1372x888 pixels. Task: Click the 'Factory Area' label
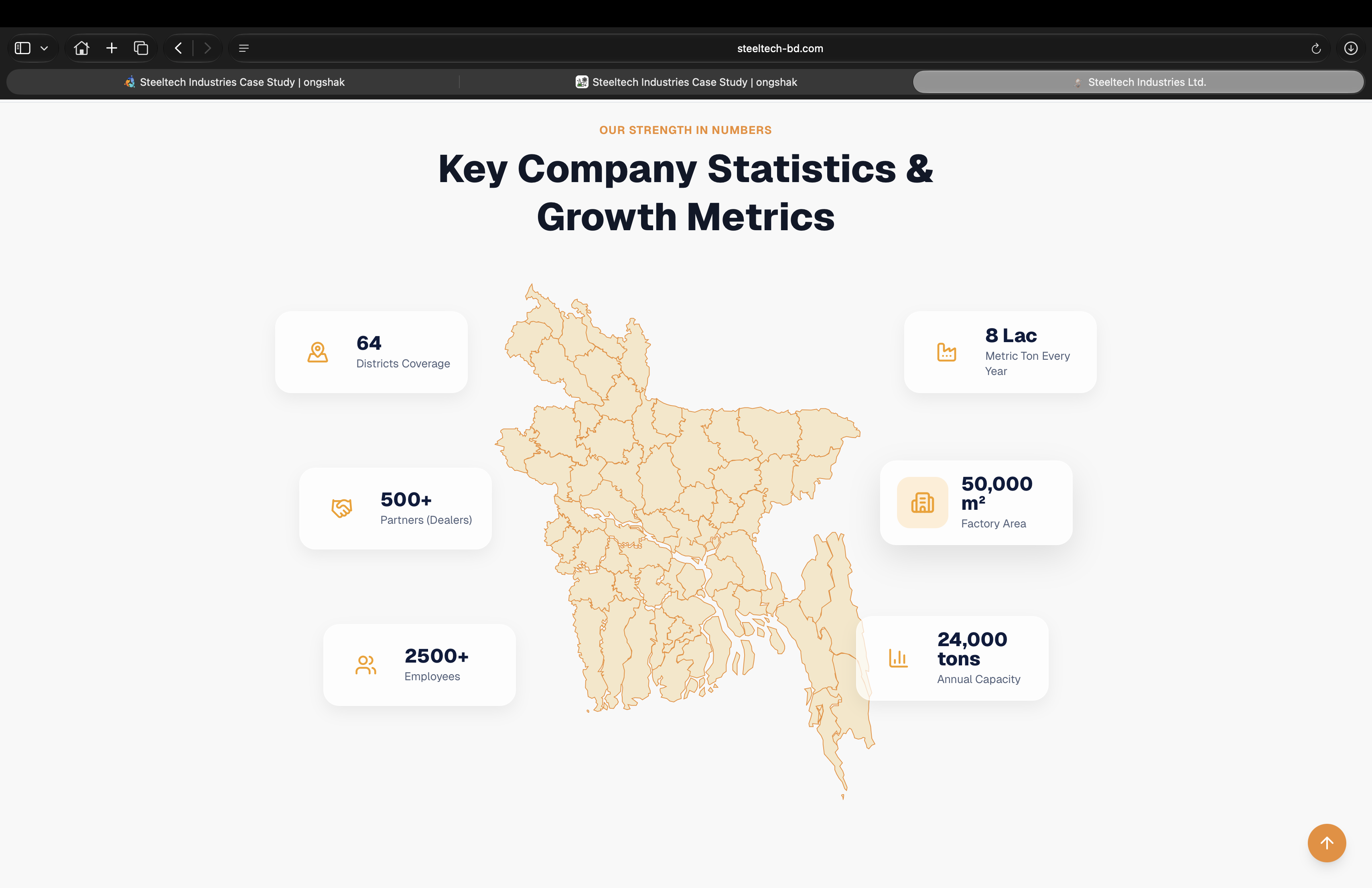[993, 524]
